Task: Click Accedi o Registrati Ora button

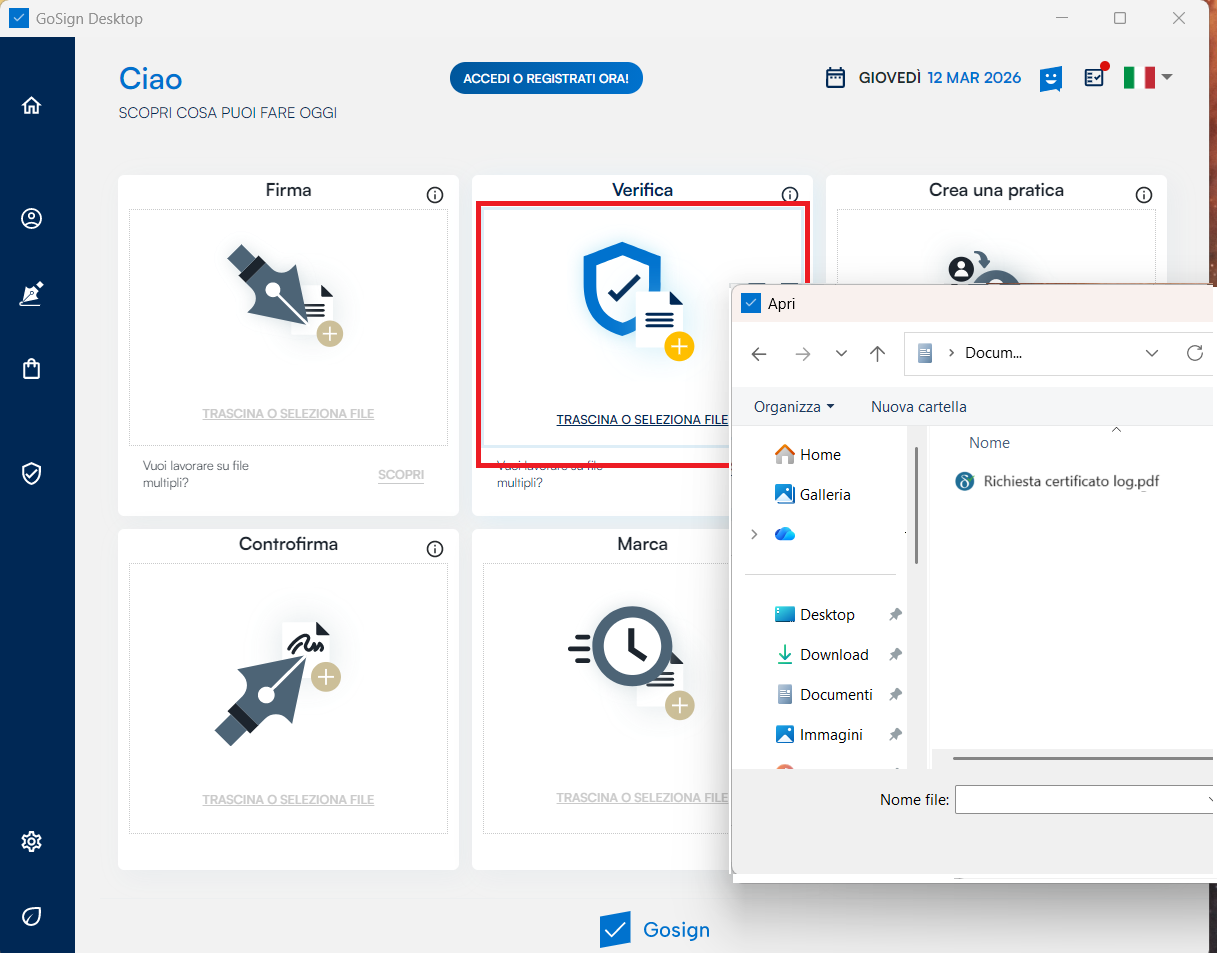Action: (546, 78)
